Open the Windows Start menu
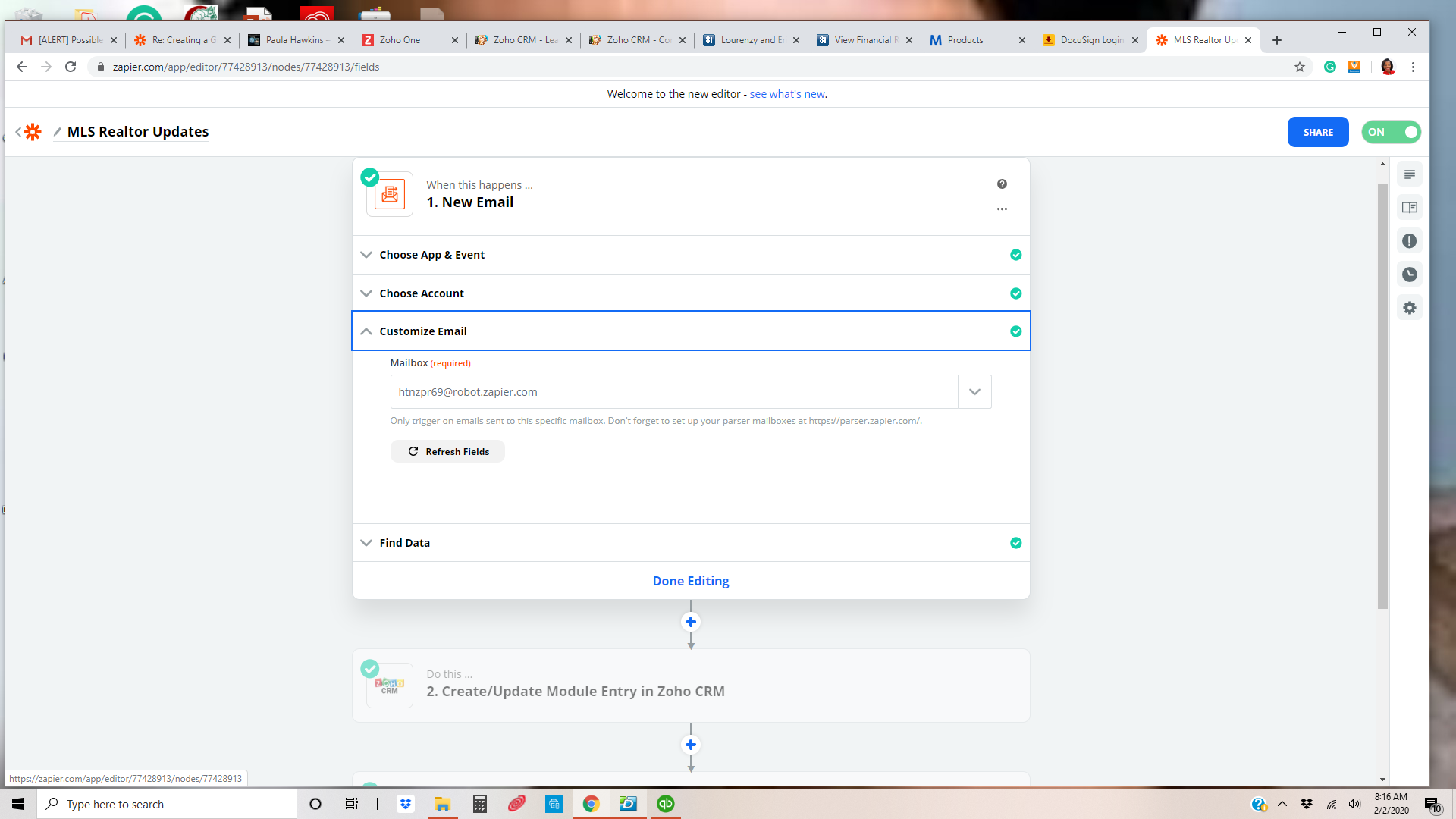This screenshot has width=1456, height=819. click(x=18, y=804)
